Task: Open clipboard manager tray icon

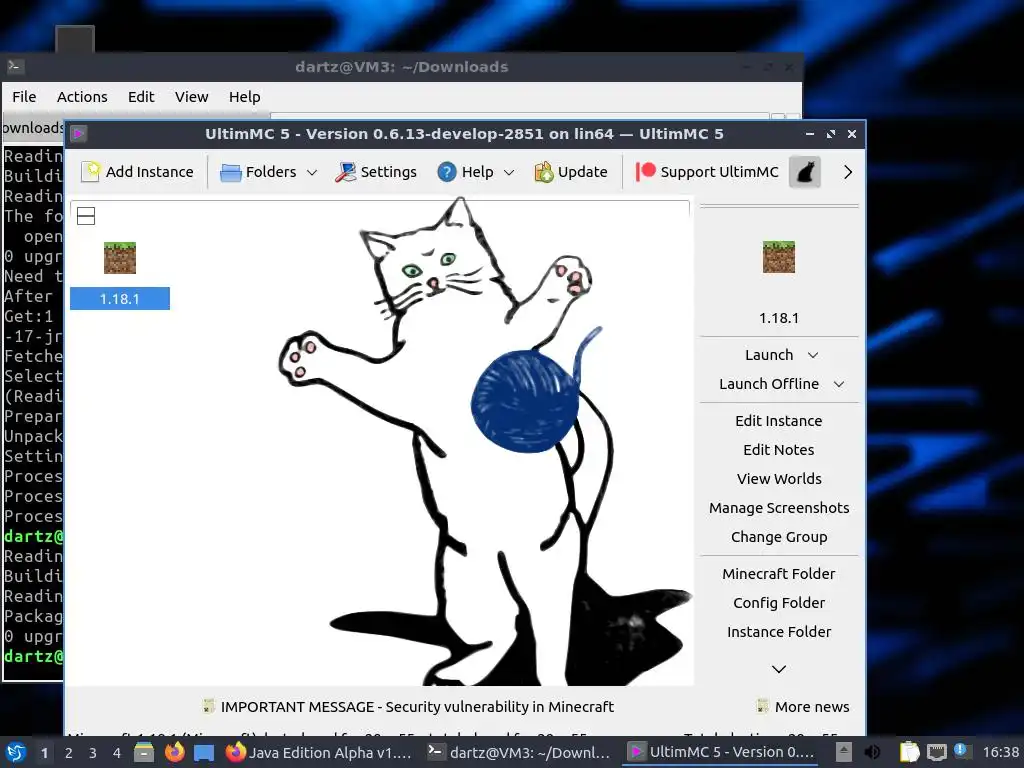Action: pos(909,752)
